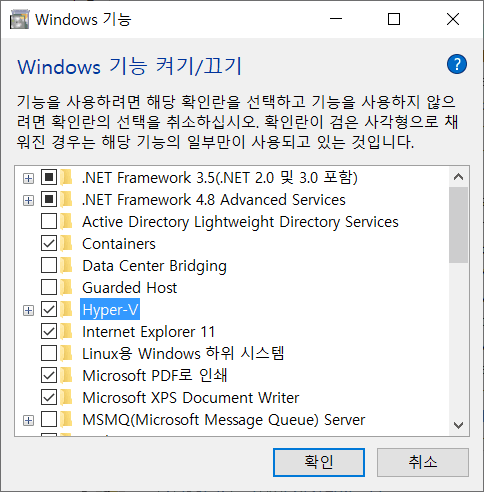Screen dimensions: 484x492
Task: Minimize the Windows 기능 window
Action: [x=336, y=19]
